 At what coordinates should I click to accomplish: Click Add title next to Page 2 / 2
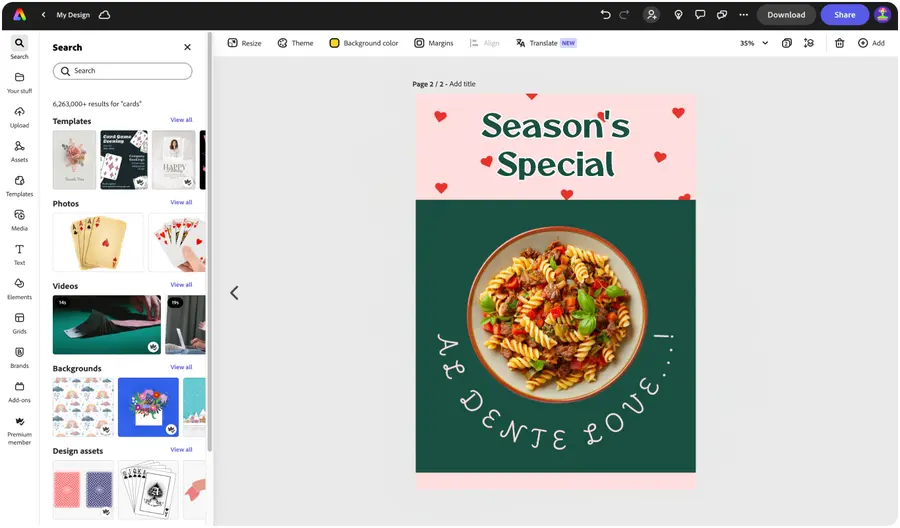[x=462, y=84]
